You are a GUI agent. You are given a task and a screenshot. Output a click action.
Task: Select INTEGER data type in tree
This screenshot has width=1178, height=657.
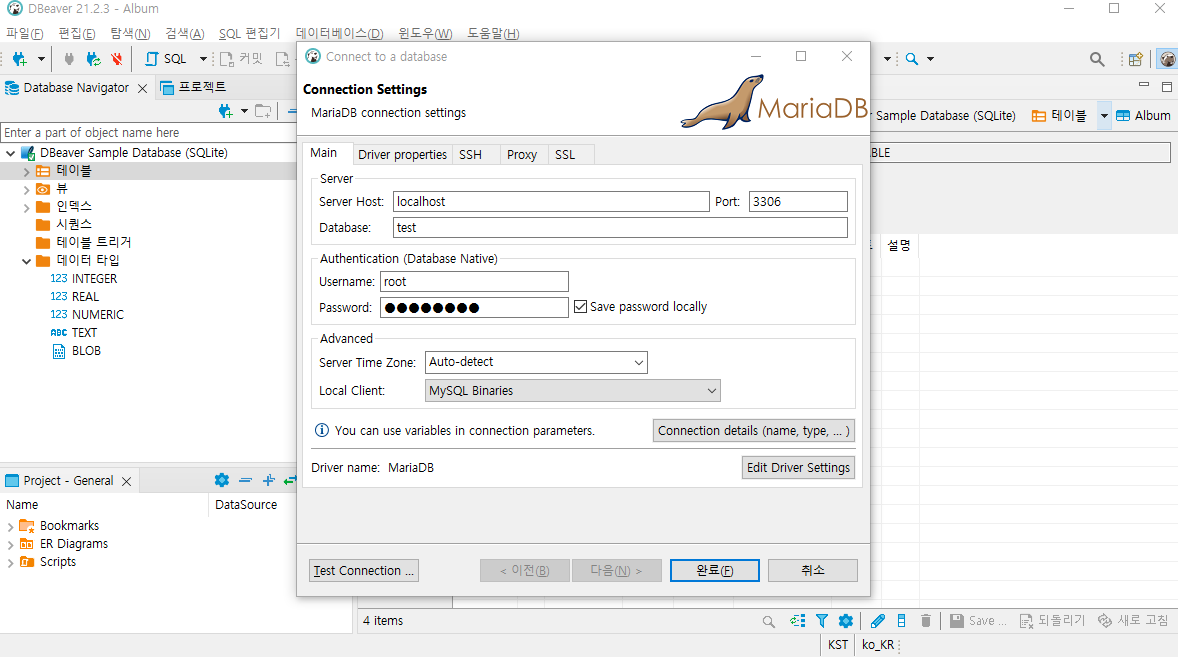[95, 279]
